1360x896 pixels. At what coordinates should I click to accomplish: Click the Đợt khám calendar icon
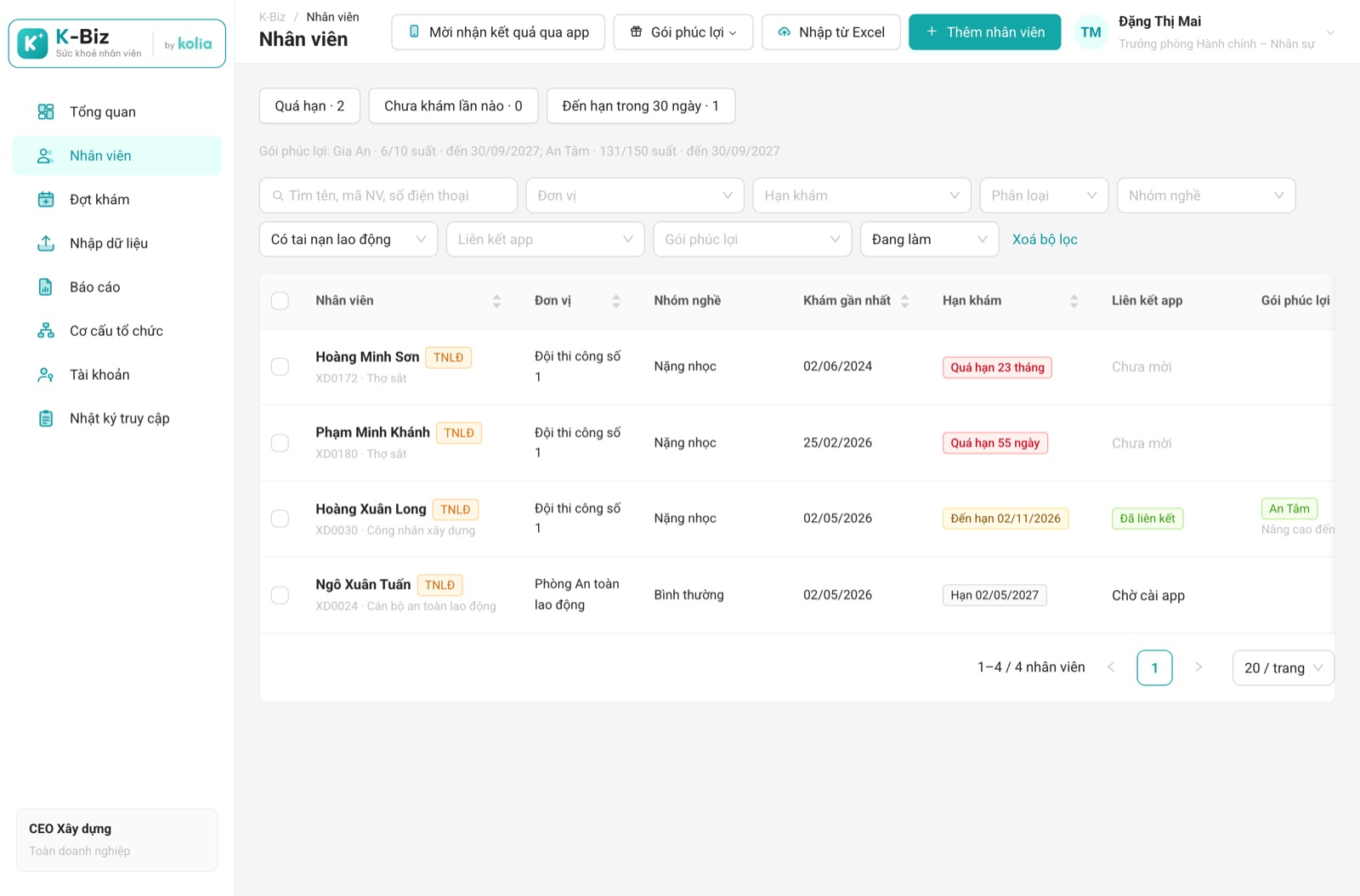click(x=46, y=199)
